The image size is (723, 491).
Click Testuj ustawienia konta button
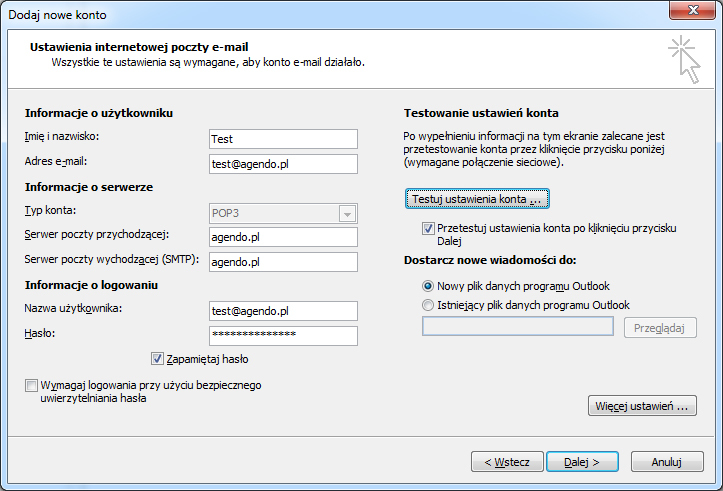[477, 199]
